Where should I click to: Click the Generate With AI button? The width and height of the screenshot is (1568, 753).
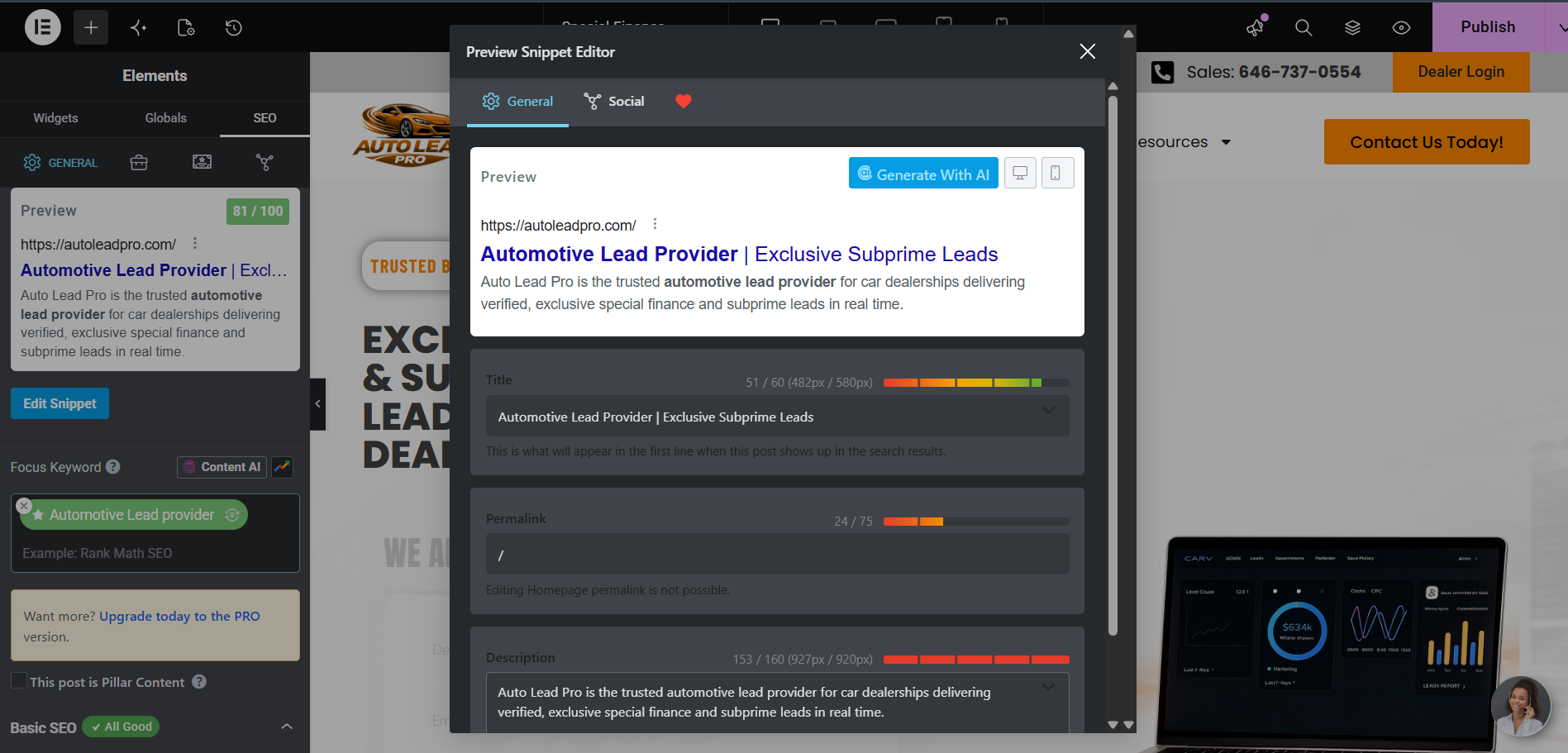point(923,174)
